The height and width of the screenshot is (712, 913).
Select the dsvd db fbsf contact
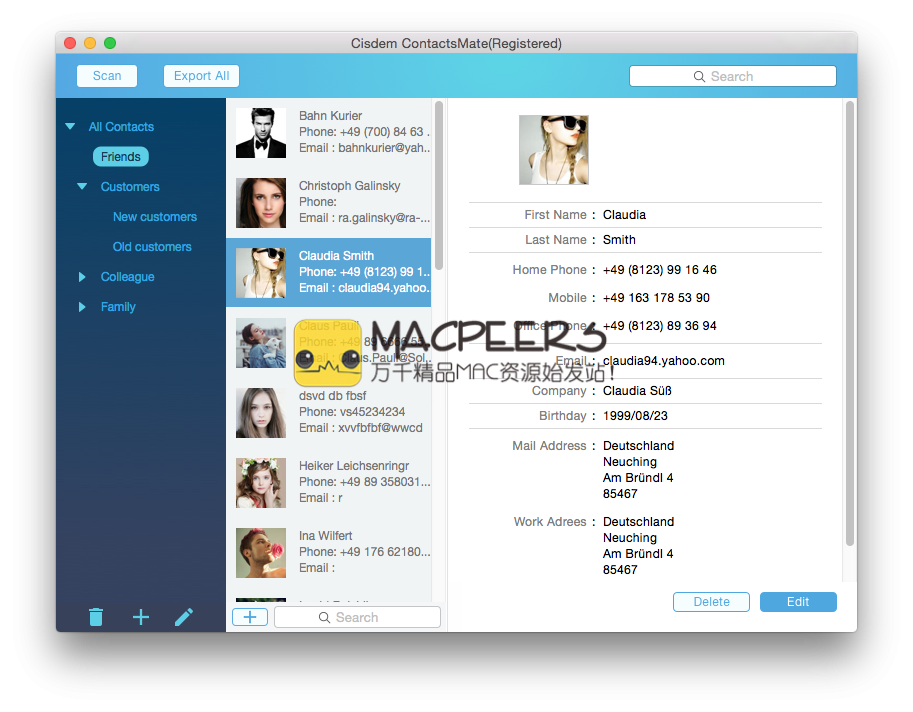[x=328, y=412]
